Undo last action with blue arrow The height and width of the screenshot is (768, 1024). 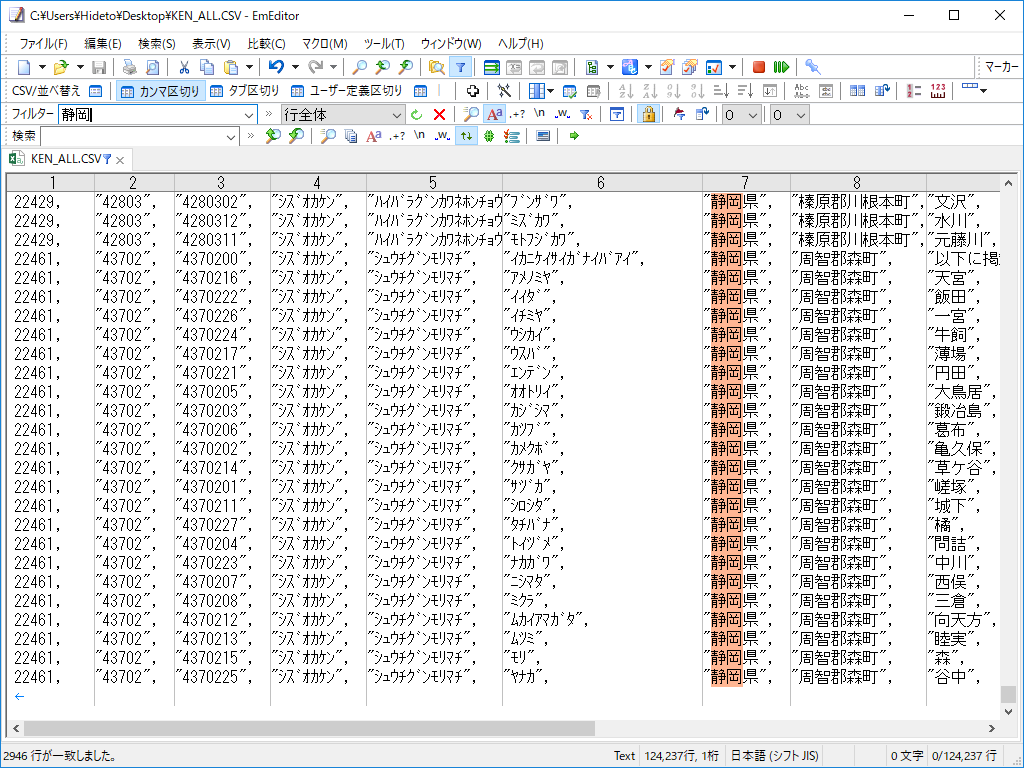pos(276,67)
